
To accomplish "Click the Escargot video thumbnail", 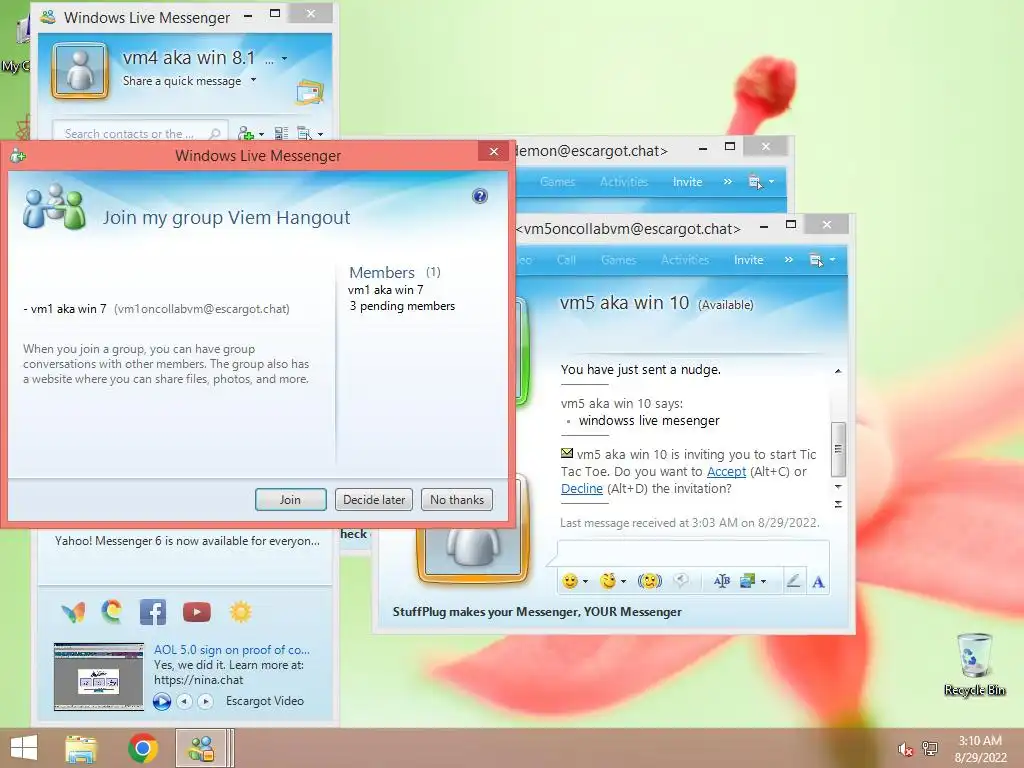I will [x=99, y=677].
